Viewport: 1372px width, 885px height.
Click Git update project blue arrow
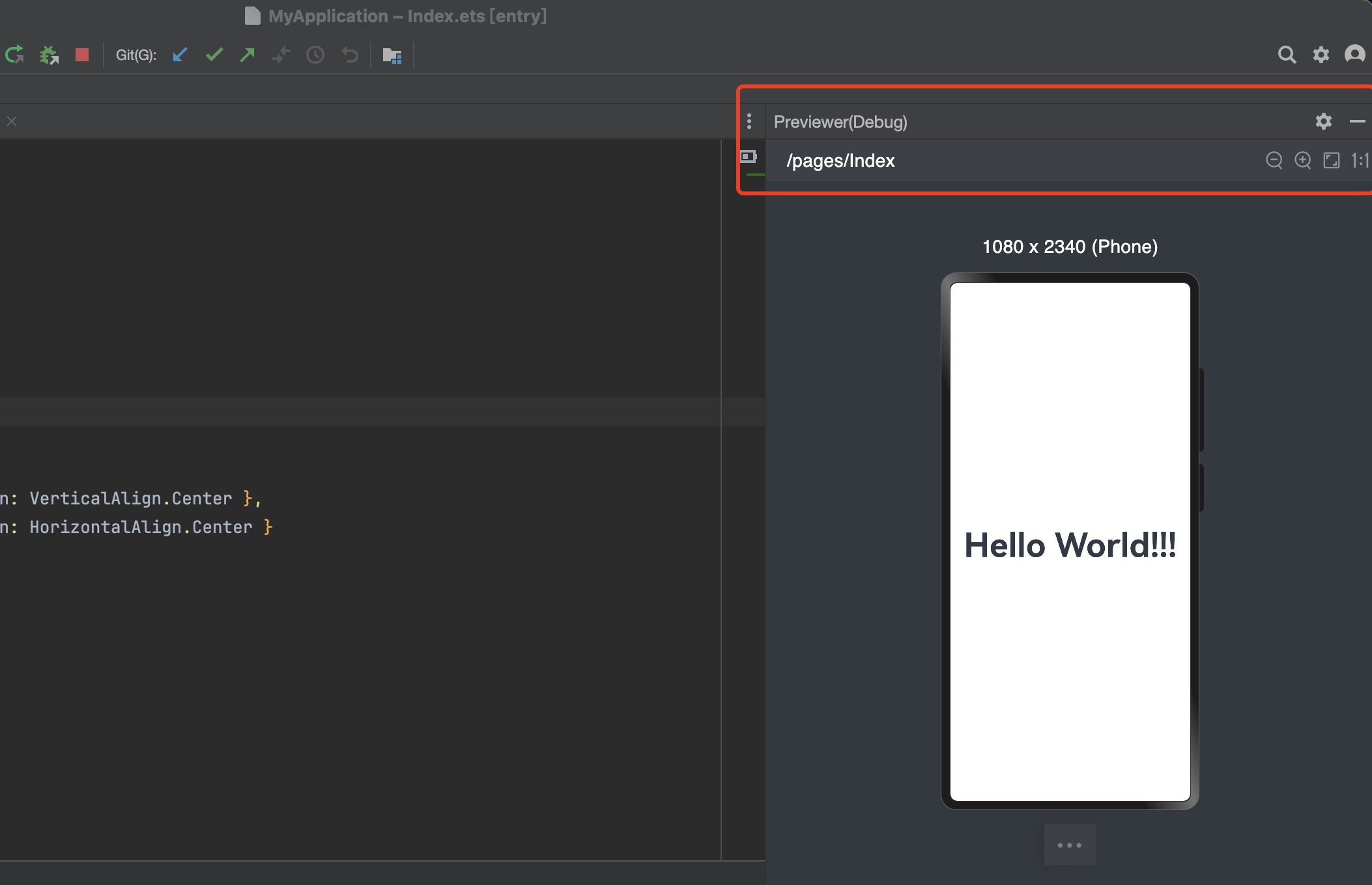pyautogui.click(x=180, y=55)
